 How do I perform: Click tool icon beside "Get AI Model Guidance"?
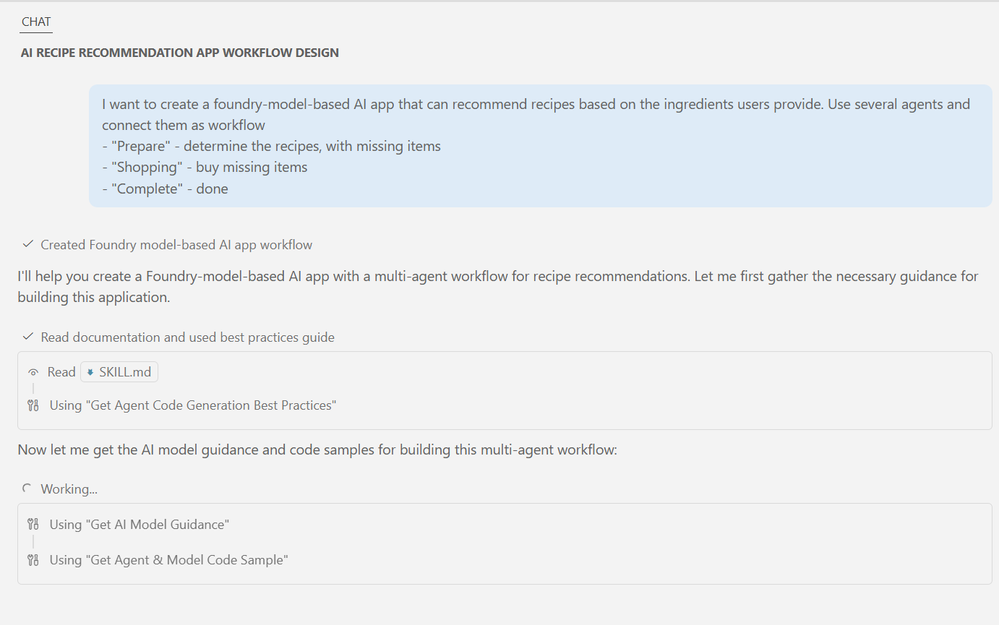(x=33, y=524)
